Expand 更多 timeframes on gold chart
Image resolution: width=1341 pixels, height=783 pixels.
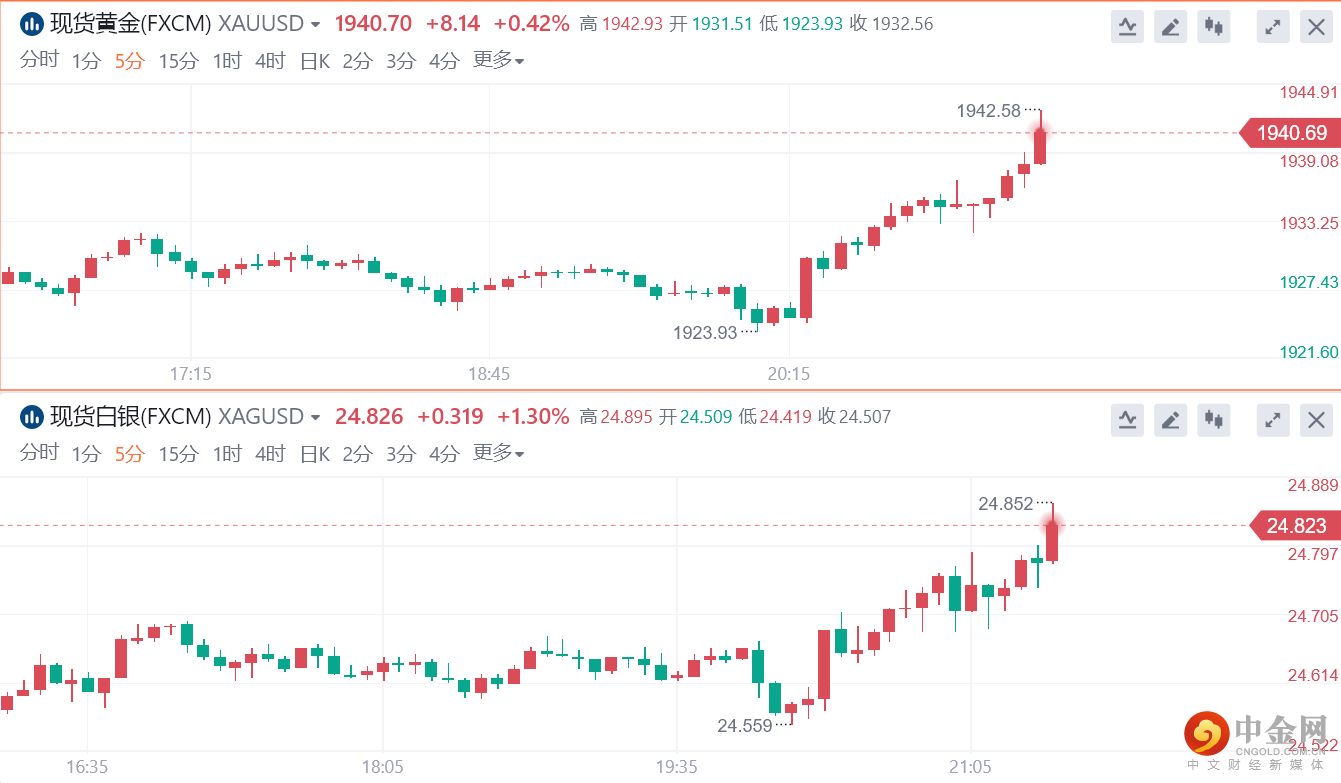(498, 61)
